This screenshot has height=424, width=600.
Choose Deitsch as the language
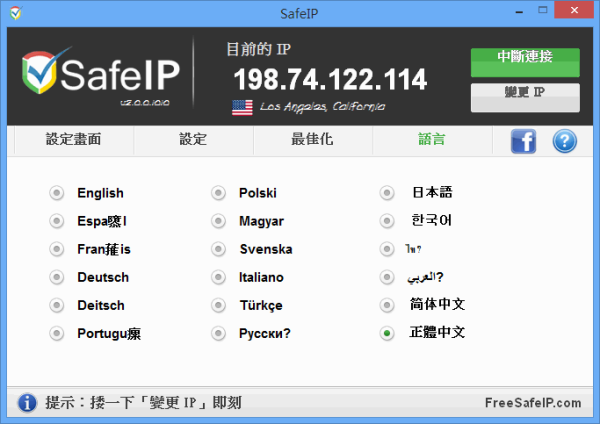pyautogui.click(x=57, y=305)
